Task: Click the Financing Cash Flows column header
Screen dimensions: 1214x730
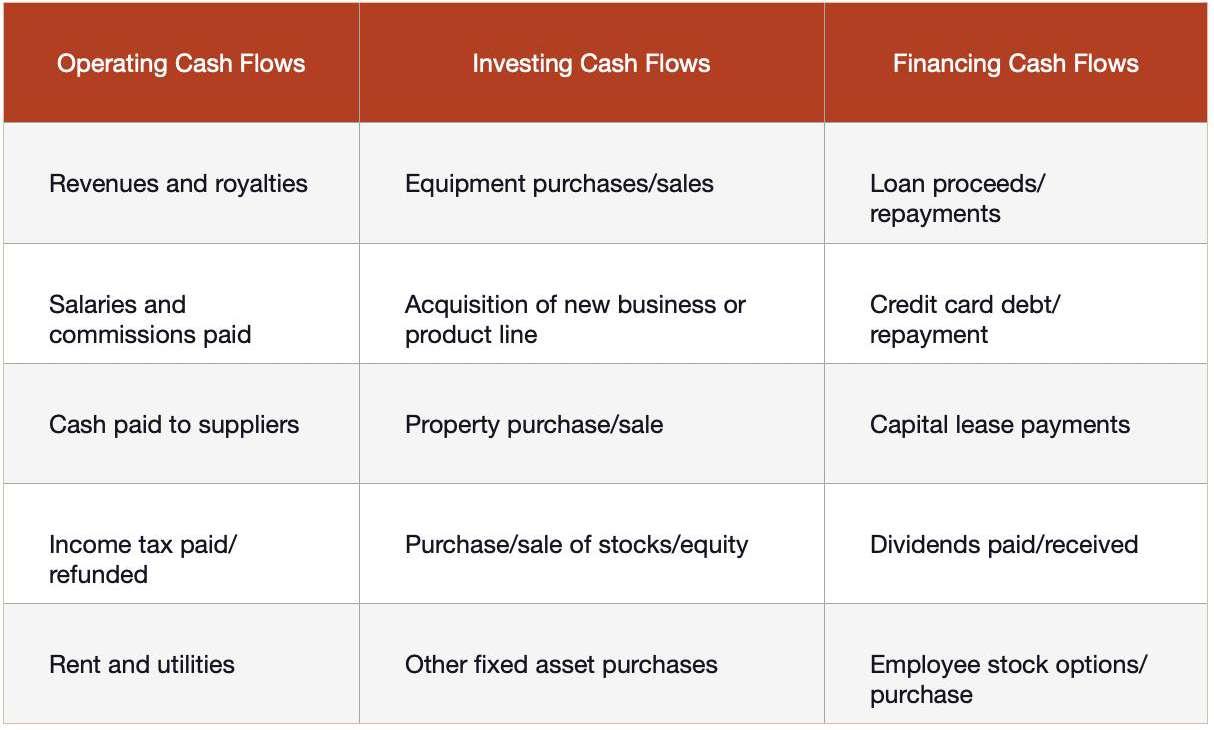Action: pyautogui.click(x=1015, y=64)
